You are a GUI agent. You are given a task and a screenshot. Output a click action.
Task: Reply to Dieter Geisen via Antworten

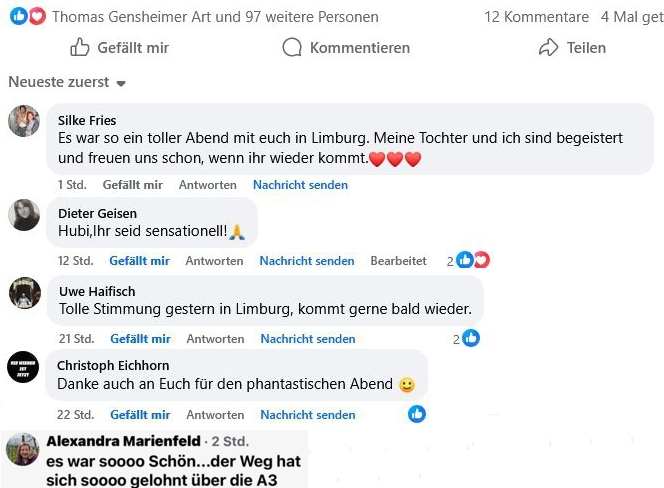(214, 261)
